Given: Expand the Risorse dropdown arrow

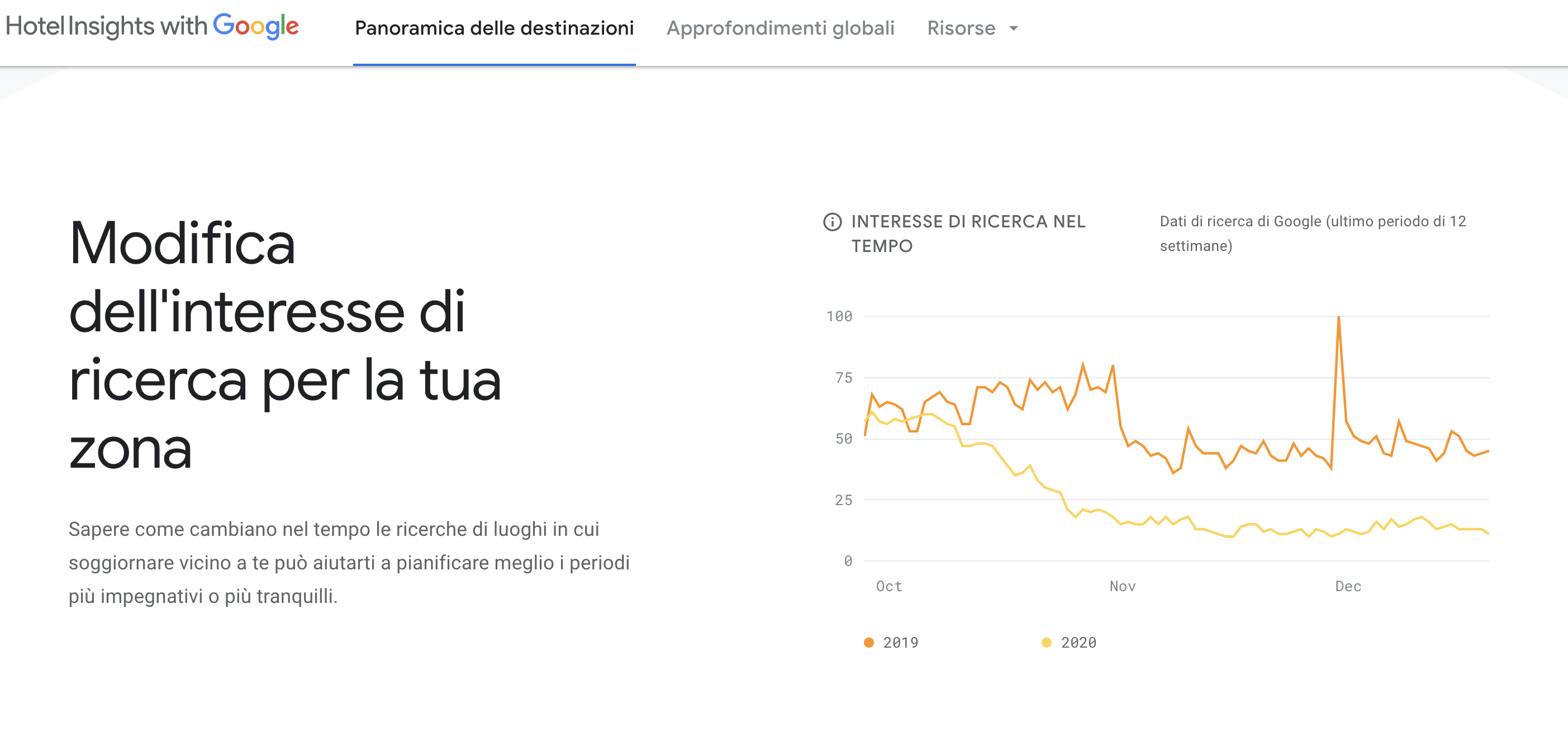Looking at the screenshot, I should point(1014,28).
